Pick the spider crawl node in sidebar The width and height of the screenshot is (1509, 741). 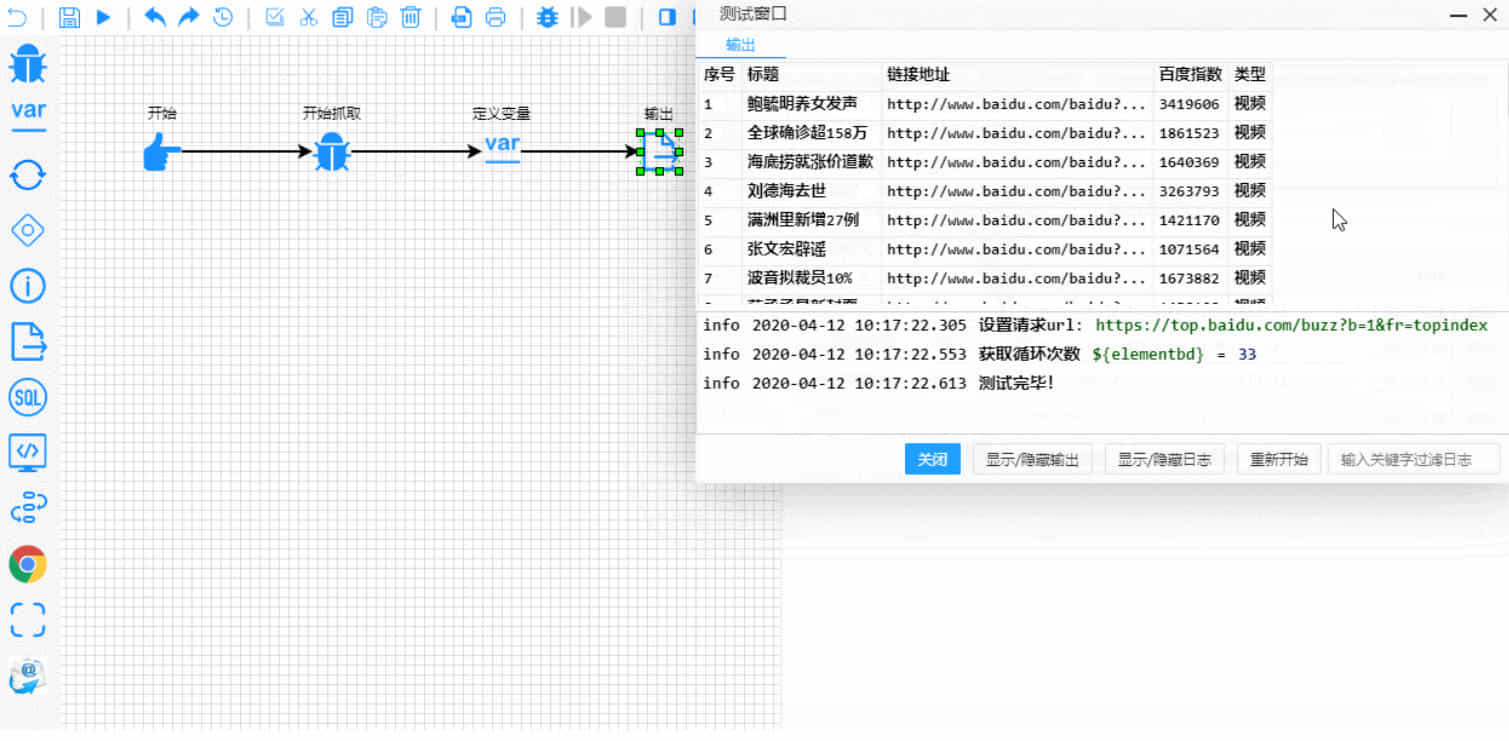pos(28,63)
